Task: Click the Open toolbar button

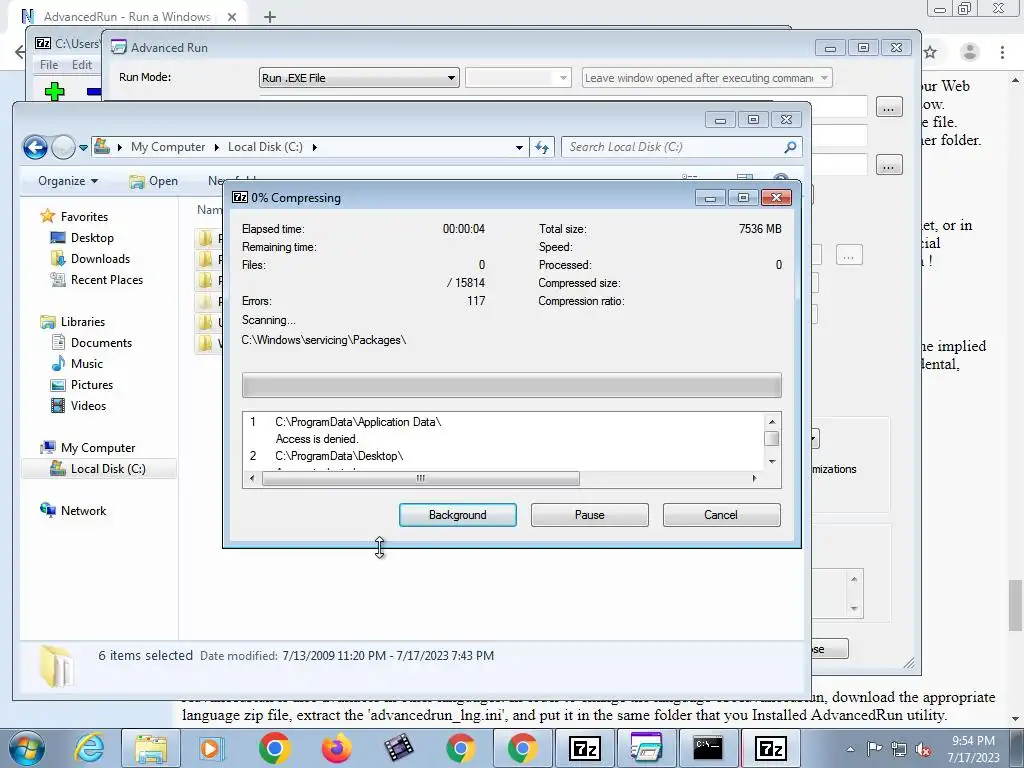Action: click(153, 181)
